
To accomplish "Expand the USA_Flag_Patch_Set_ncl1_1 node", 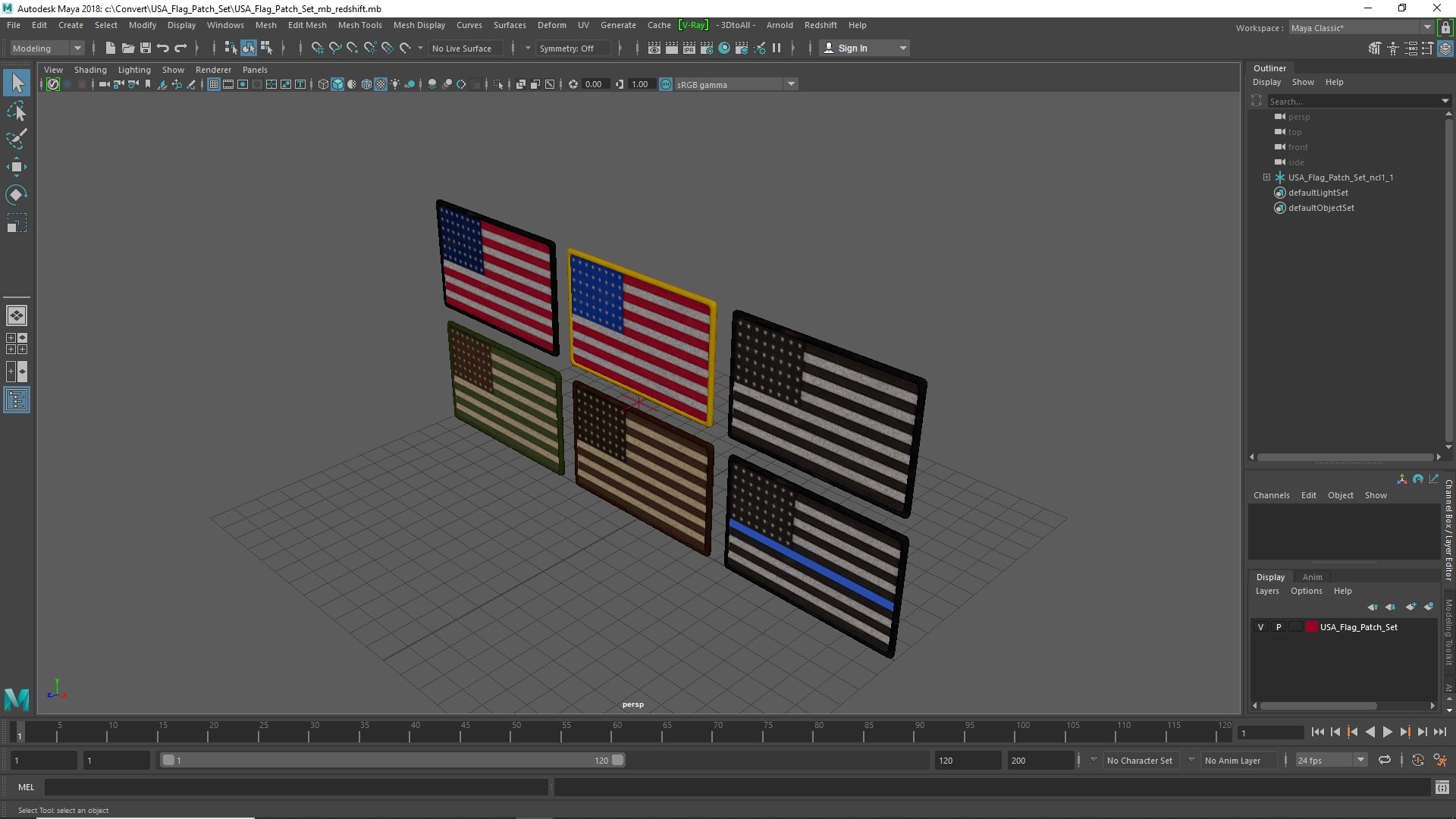I will [x=1266, y=177].
